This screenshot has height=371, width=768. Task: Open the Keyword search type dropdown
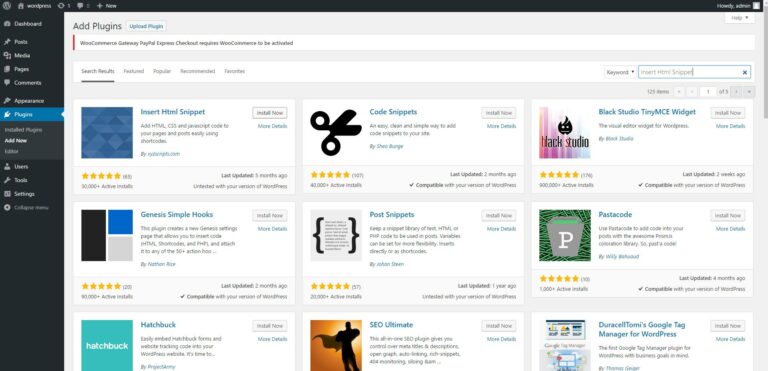(x=620, y=73)
